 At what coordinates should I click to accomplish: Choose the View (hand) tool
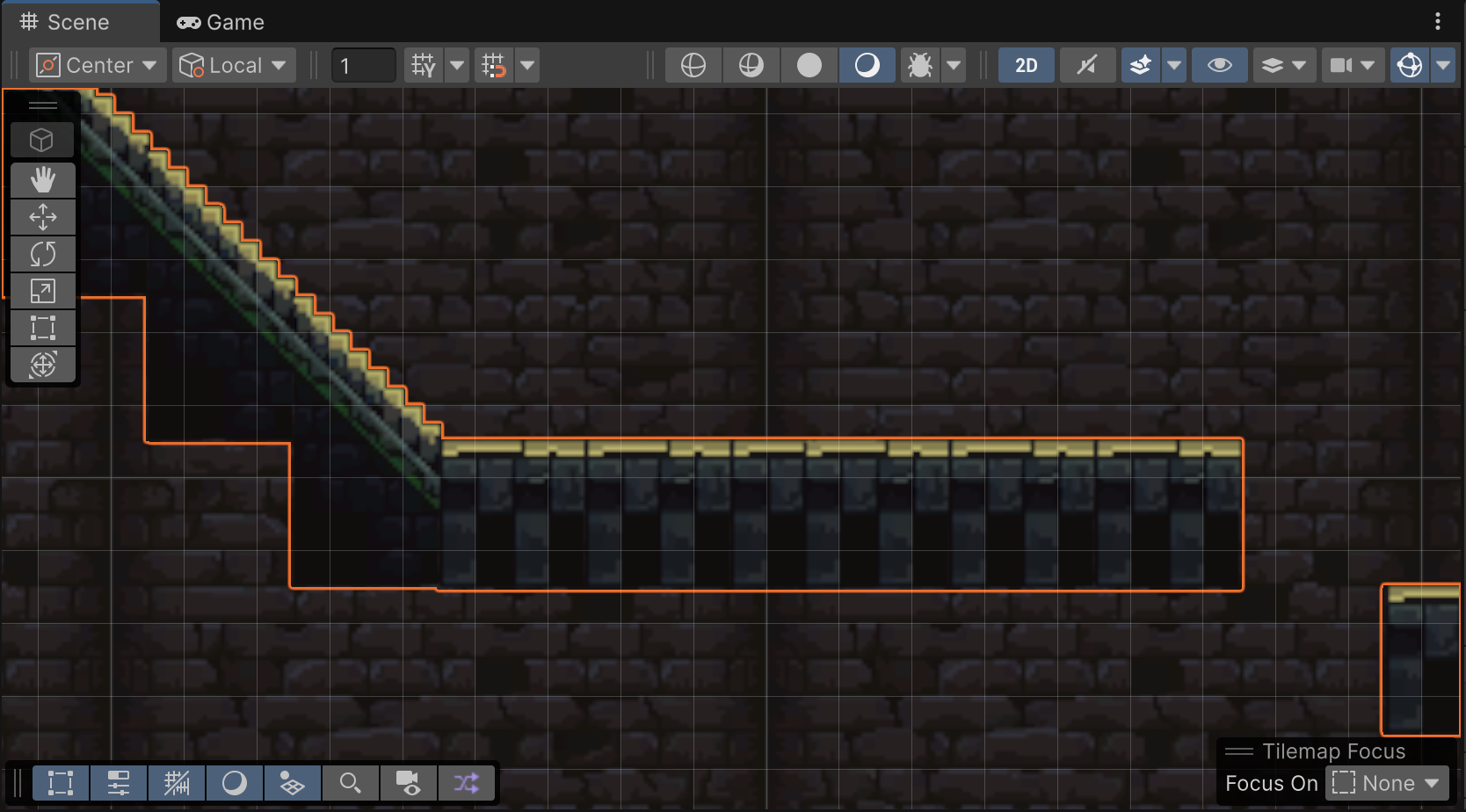point(43,179)
